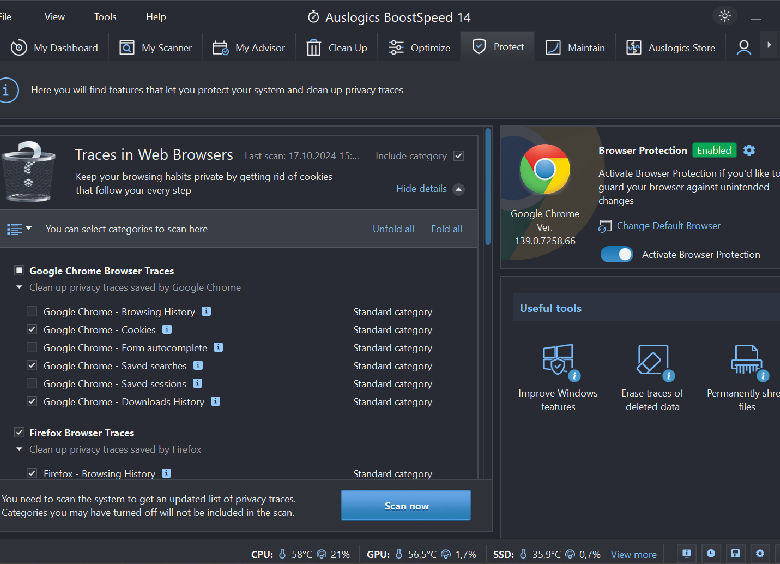Open the Auslogics Store tab
The height and width of the screenshot is (564, 780).
coord(671,48)
